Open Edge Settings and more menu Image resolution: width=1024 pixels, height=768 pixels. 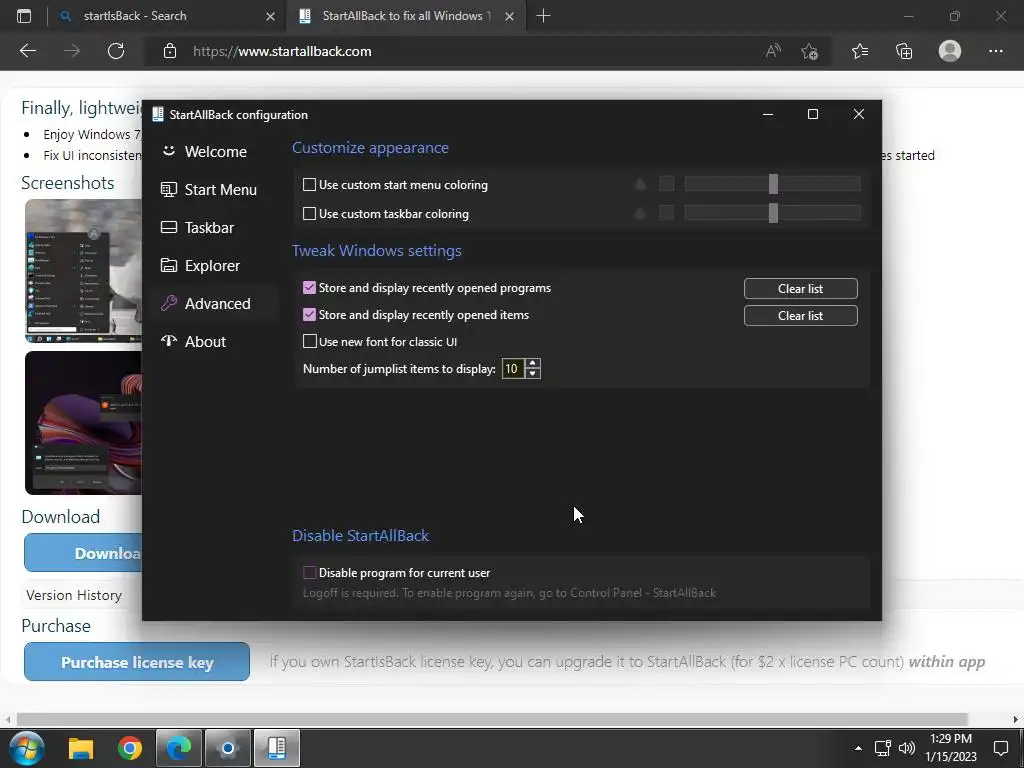[x=995, y=51]
